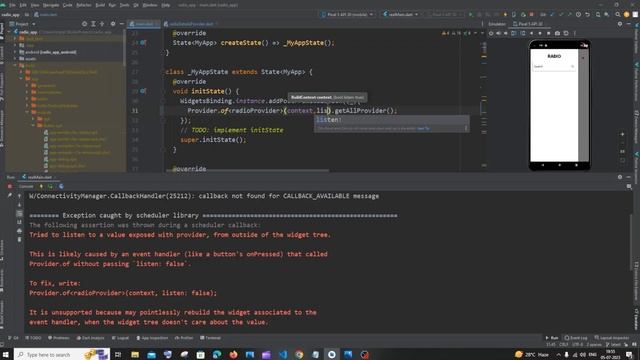640x360 pixels.
Task: Click scroll up arrow in console gutter
Action: [x=19, y=196]
